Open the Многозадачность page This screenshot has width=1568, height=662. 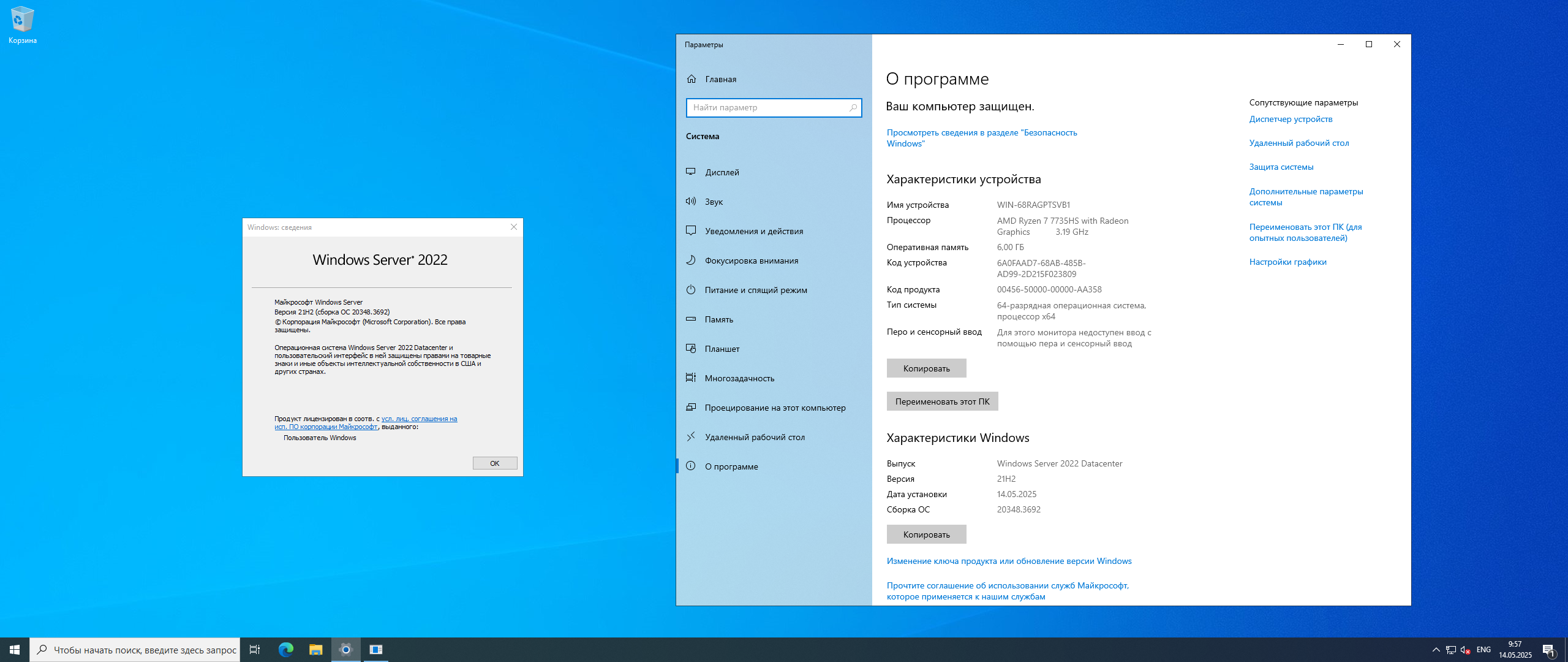pyautogui.click(x=774, y=378)
